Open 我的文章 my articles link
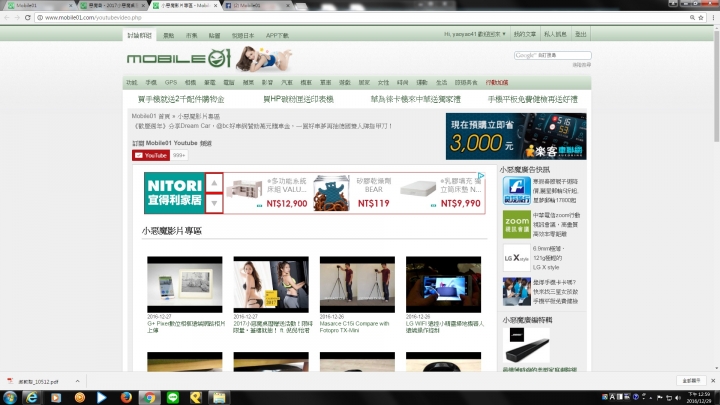The width and height of the screenshot is (720, 405). pos(524,34)
